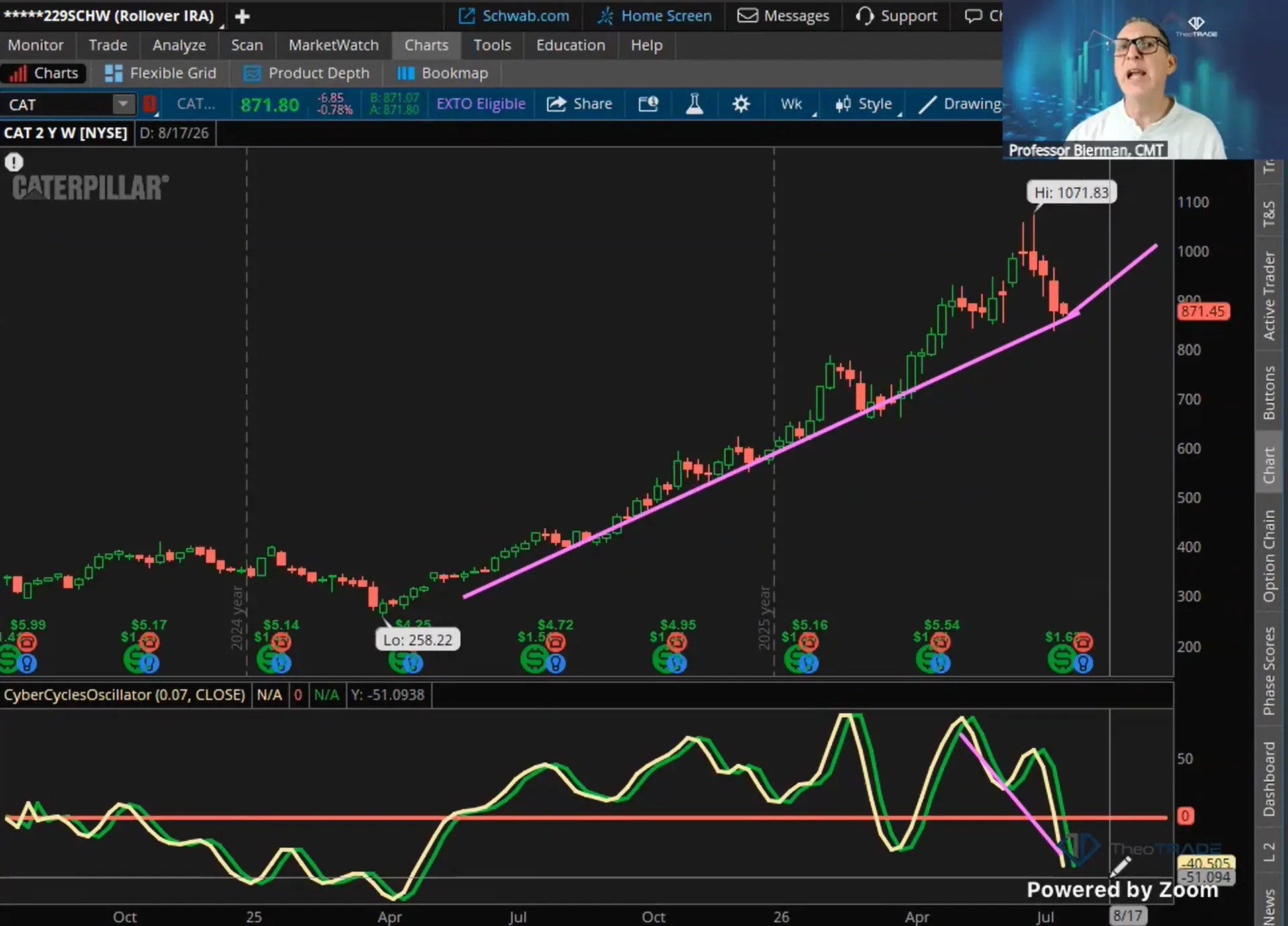Open the Messages panel
Viewport: 1288px width, 926px height.
(x=783, y=15)
